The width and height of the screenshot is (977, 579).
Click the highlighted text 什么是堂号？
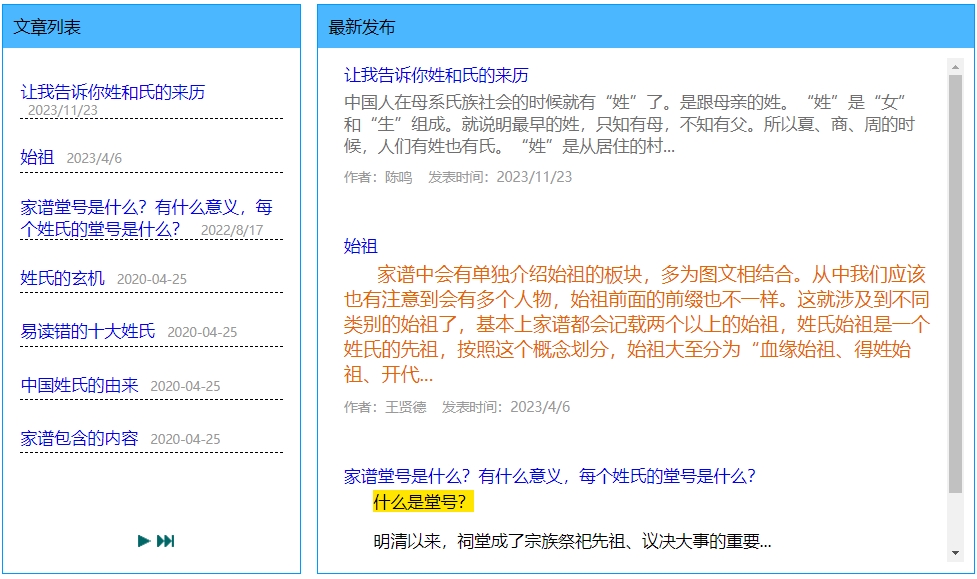[423, 502]
